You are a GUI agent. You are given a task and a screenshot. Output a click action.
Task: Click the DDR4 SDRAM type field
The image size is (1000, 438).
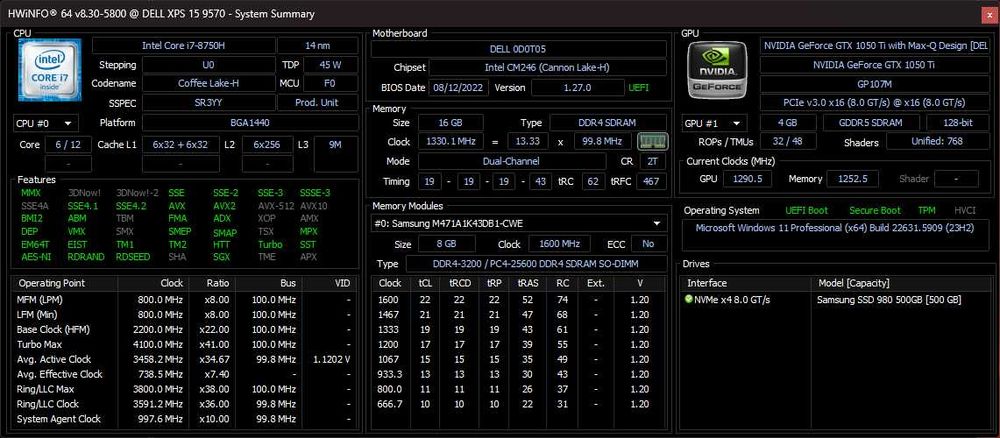pos(608,122)
